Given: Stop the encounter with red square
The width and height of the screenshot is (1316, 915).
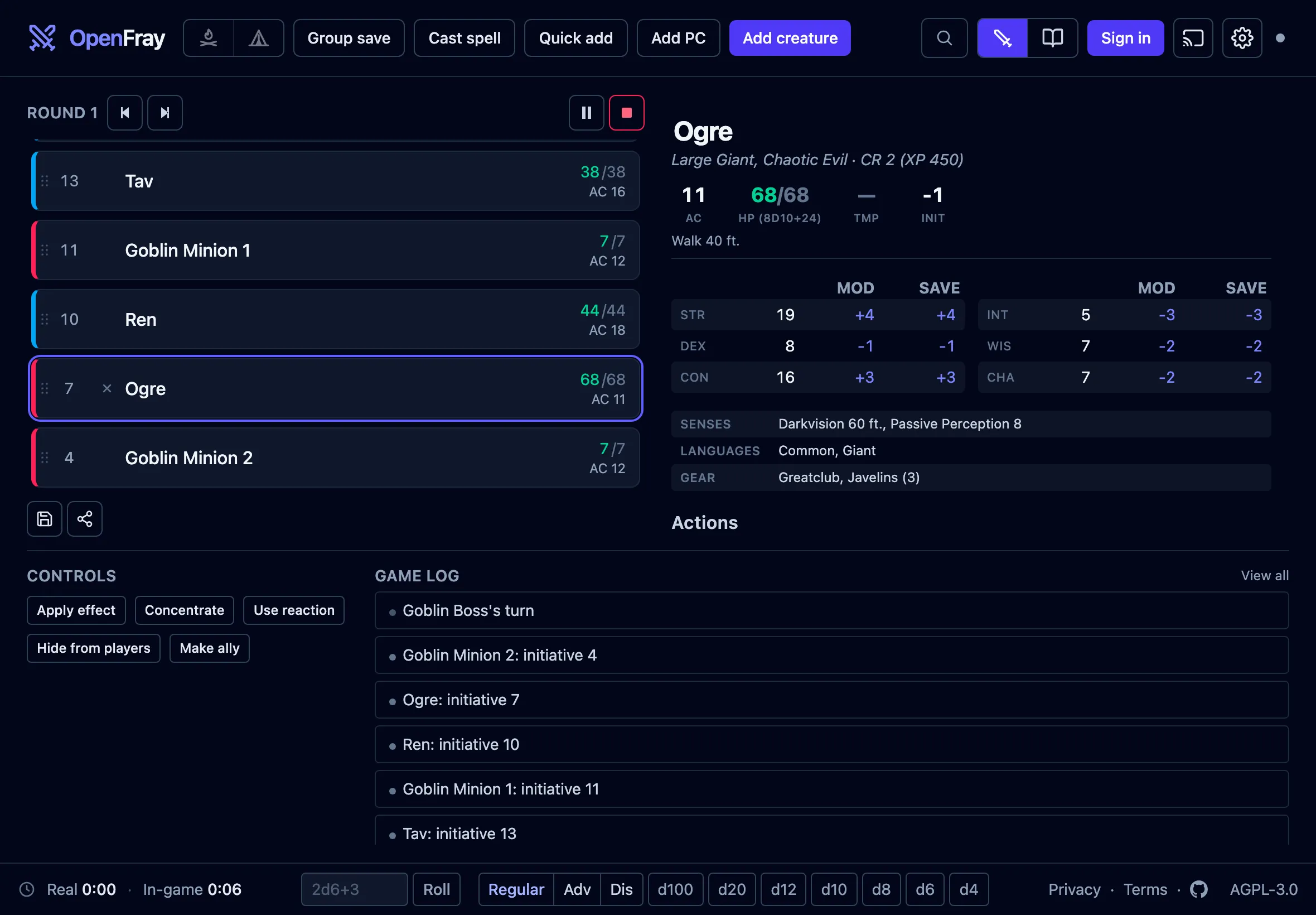Looking at the screenshot, I should [626, 113].
